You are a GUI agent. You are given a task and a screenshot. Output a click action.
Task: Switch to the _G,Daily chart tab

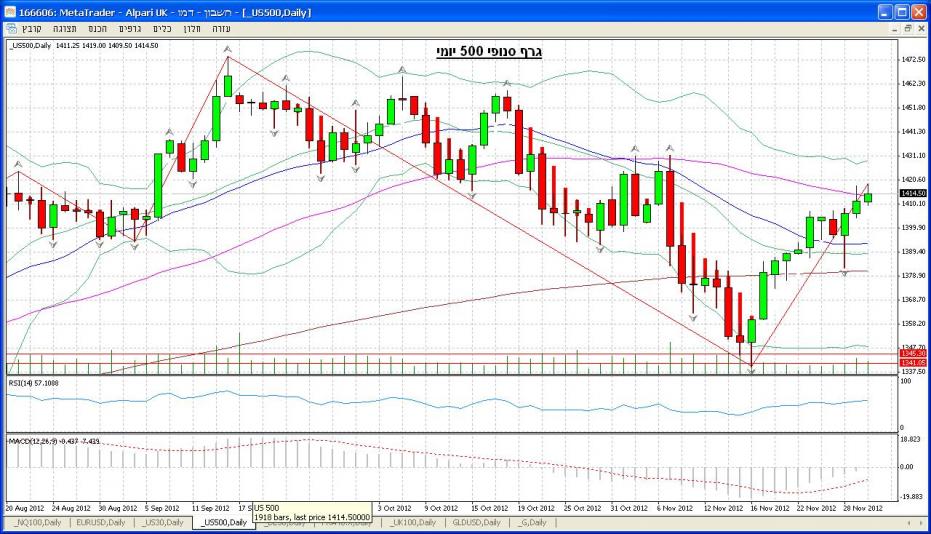pyautogui.click(x=528, y=522)
